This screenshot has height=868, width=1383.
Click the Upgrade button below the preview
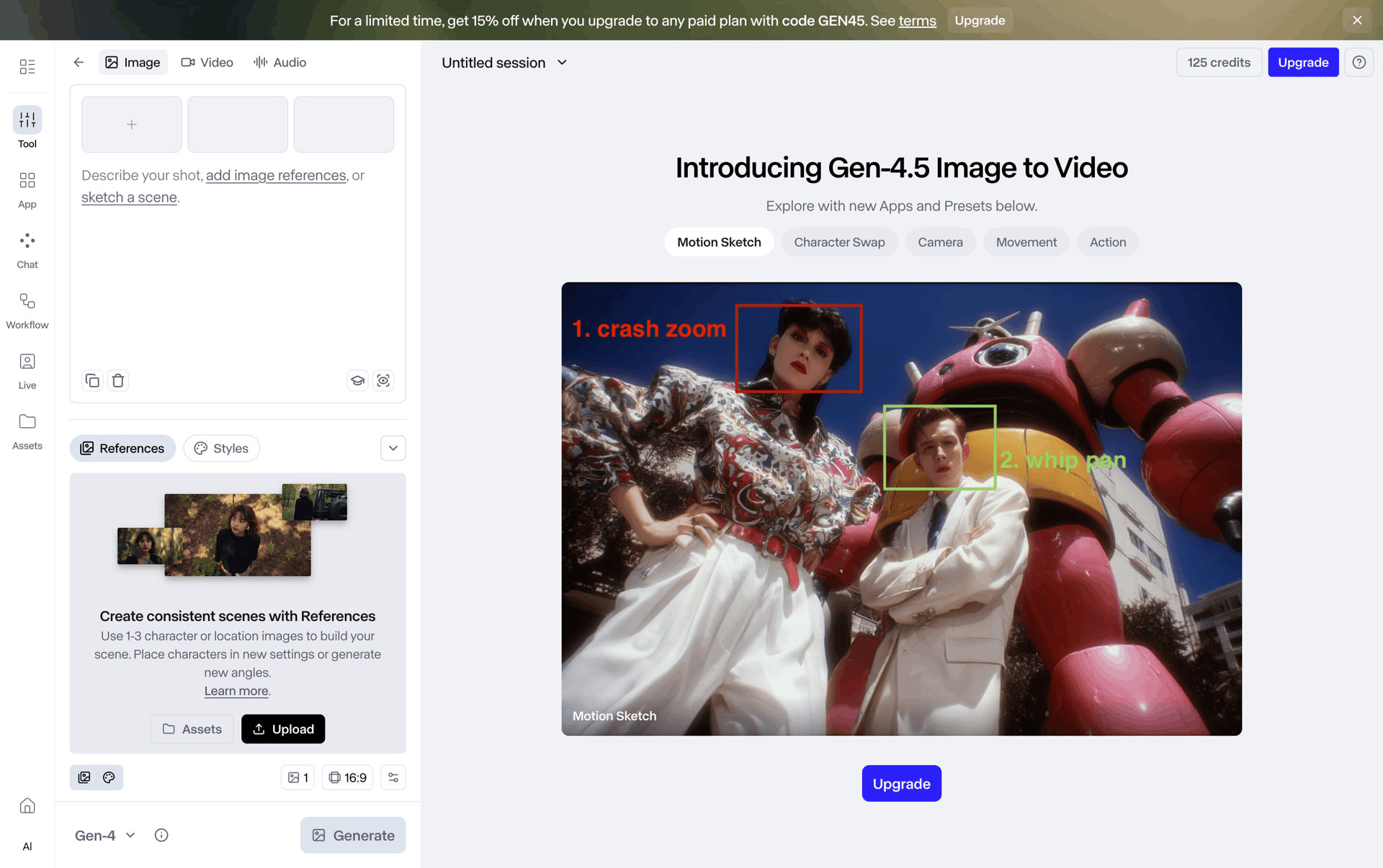click(x=901, y=784)
